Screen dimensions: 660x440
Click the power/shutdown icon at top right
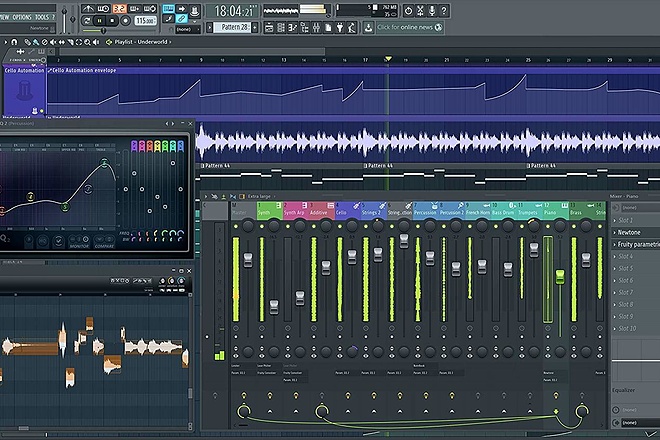tap(408, 11)
